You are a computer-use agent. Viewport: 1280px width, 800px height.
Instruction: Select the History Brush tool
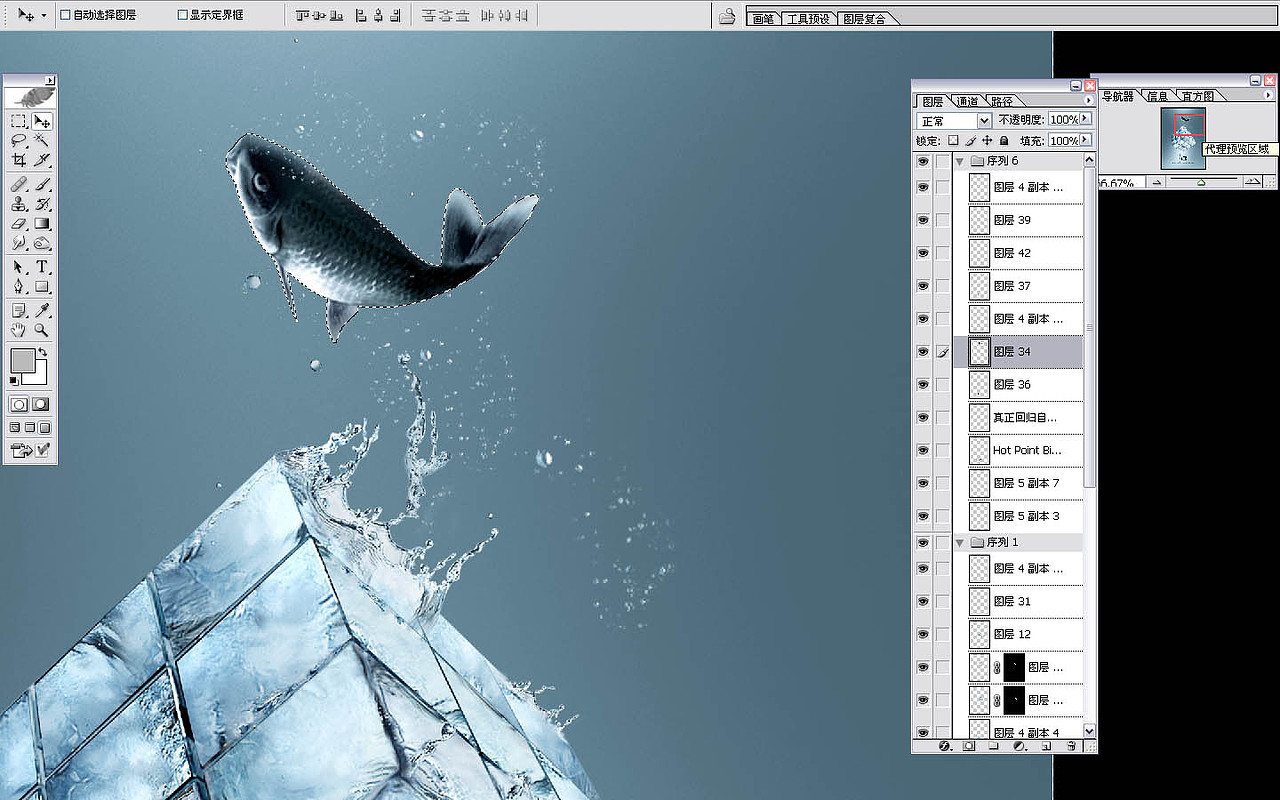(x=42, y=204)
